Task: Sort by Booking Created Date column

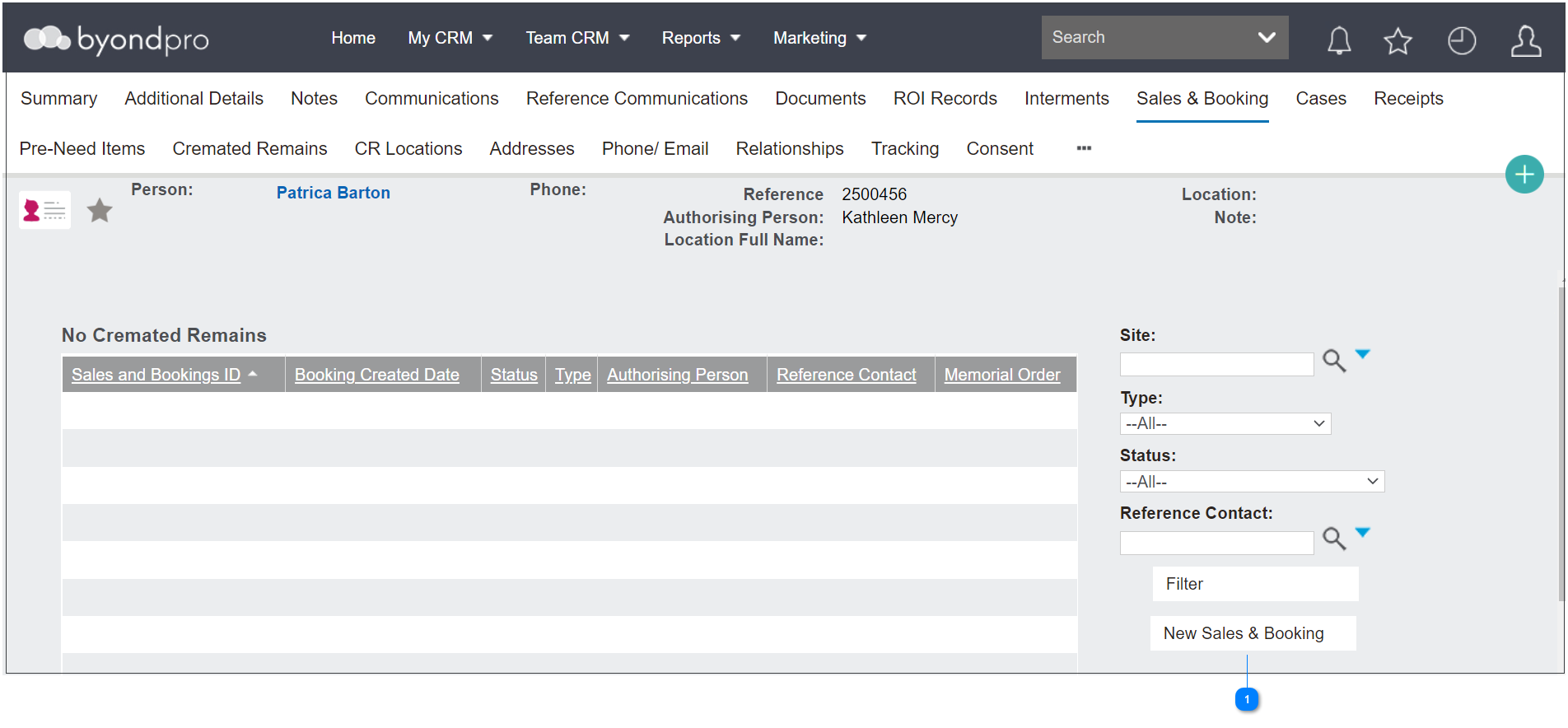Action: tap(377, 375)
